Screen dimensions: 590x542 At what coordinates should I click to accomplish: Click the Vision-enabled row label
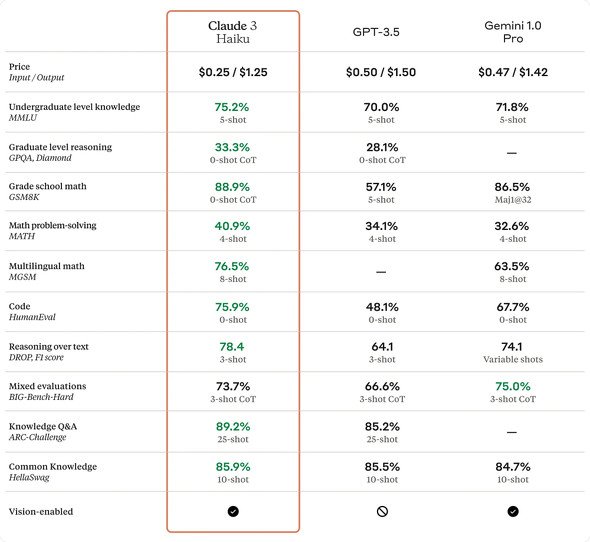[x=41, y=512]
